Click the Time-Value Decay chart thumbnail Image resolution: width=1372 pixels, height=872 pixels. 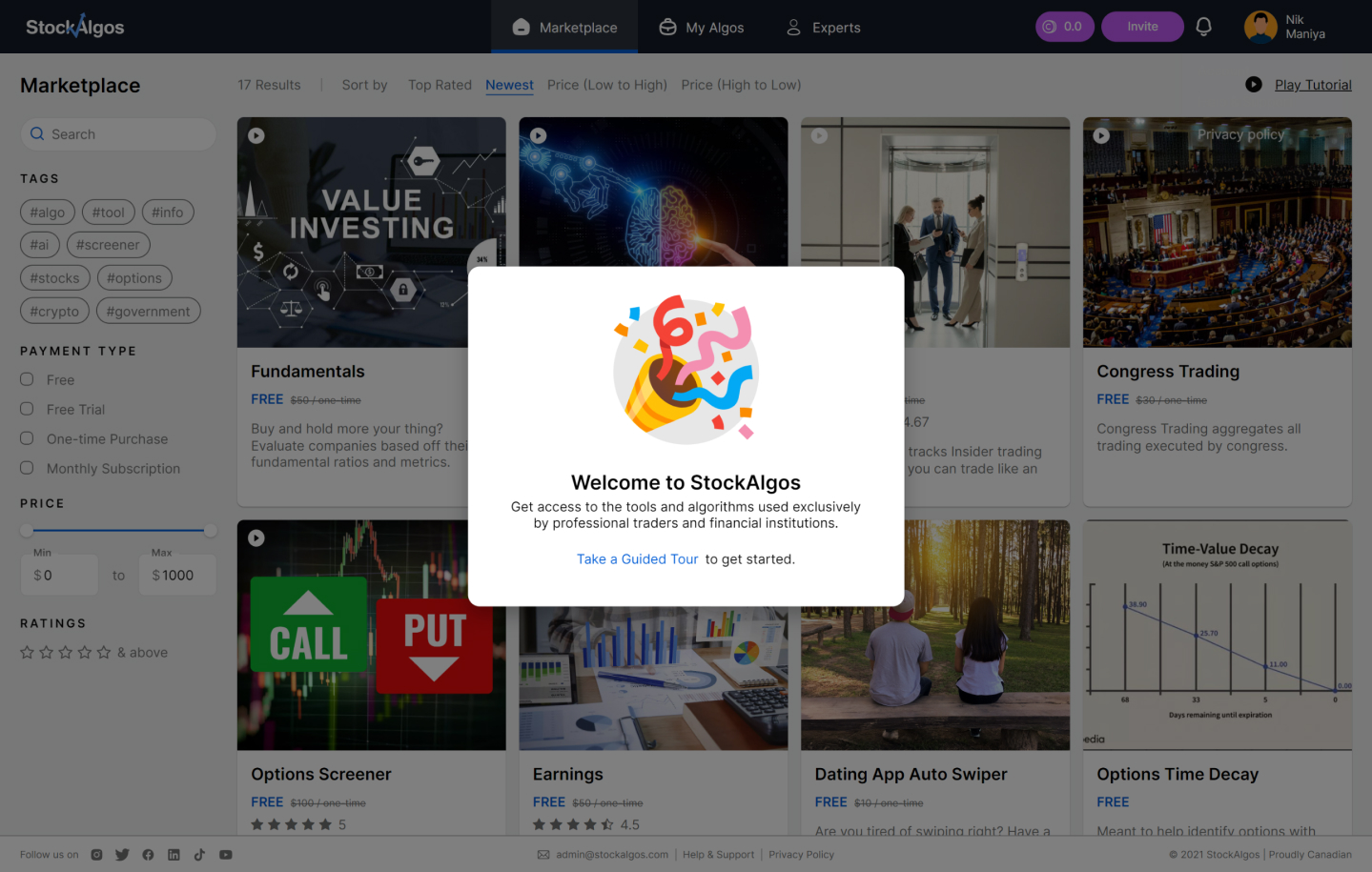[1218, 635]
